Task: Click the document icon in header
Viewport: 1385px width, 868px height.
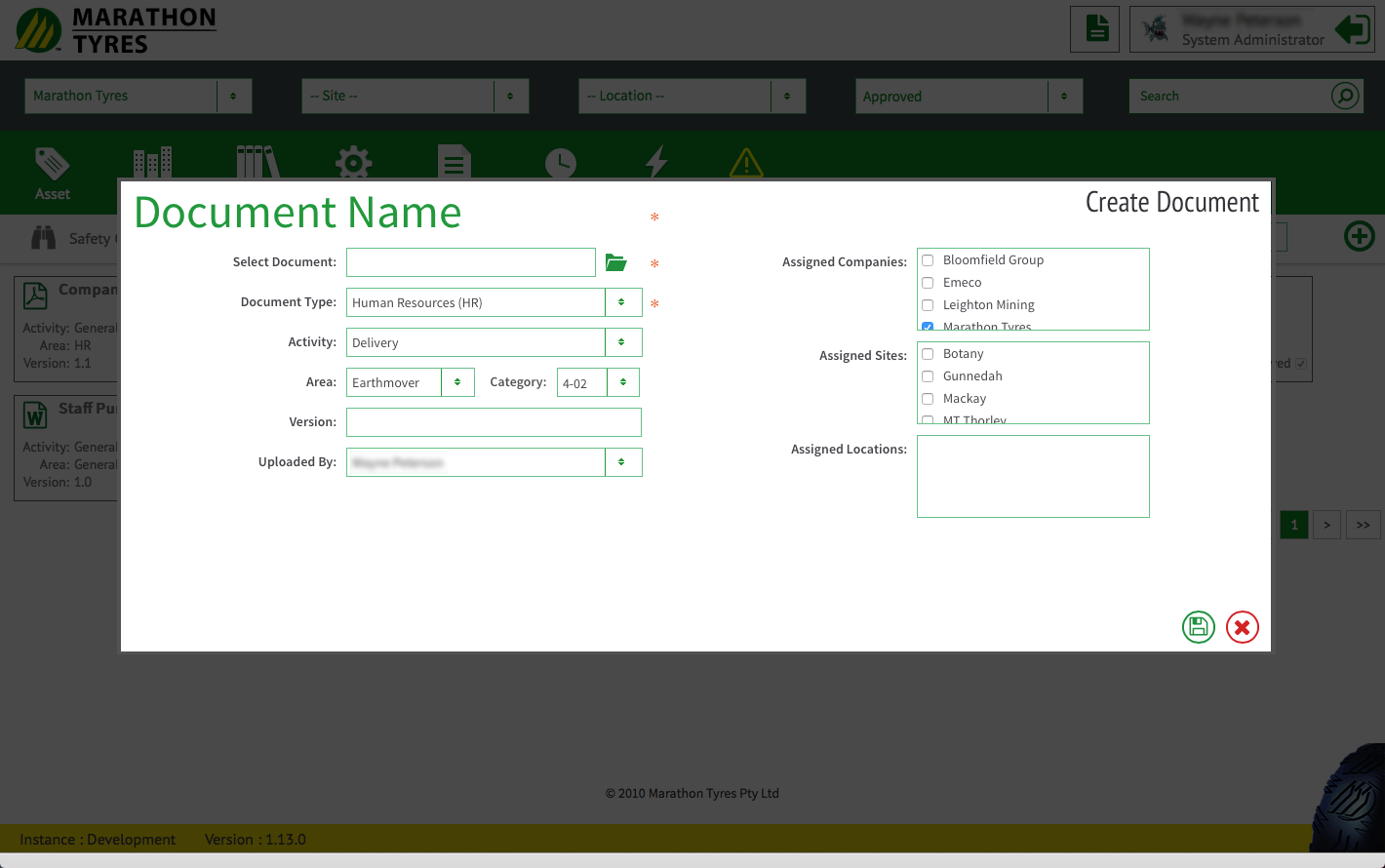Action: click(x=1096, y=29)
